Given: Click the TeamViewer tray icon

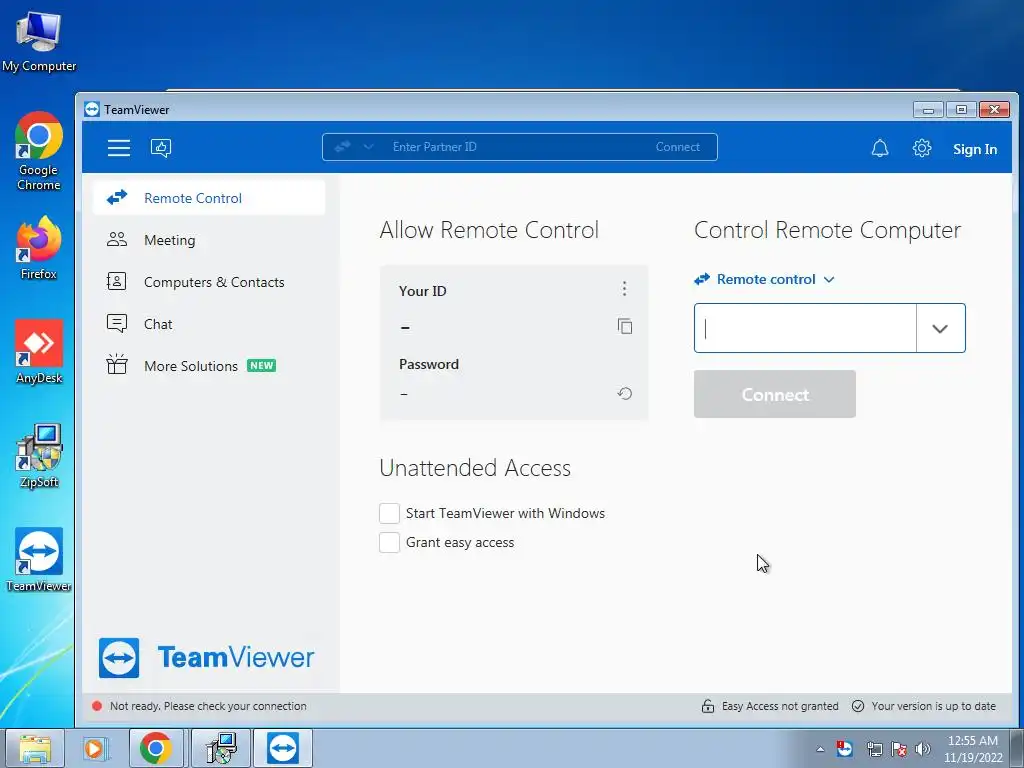Looking at the screenshot, I should click(844, 748).
